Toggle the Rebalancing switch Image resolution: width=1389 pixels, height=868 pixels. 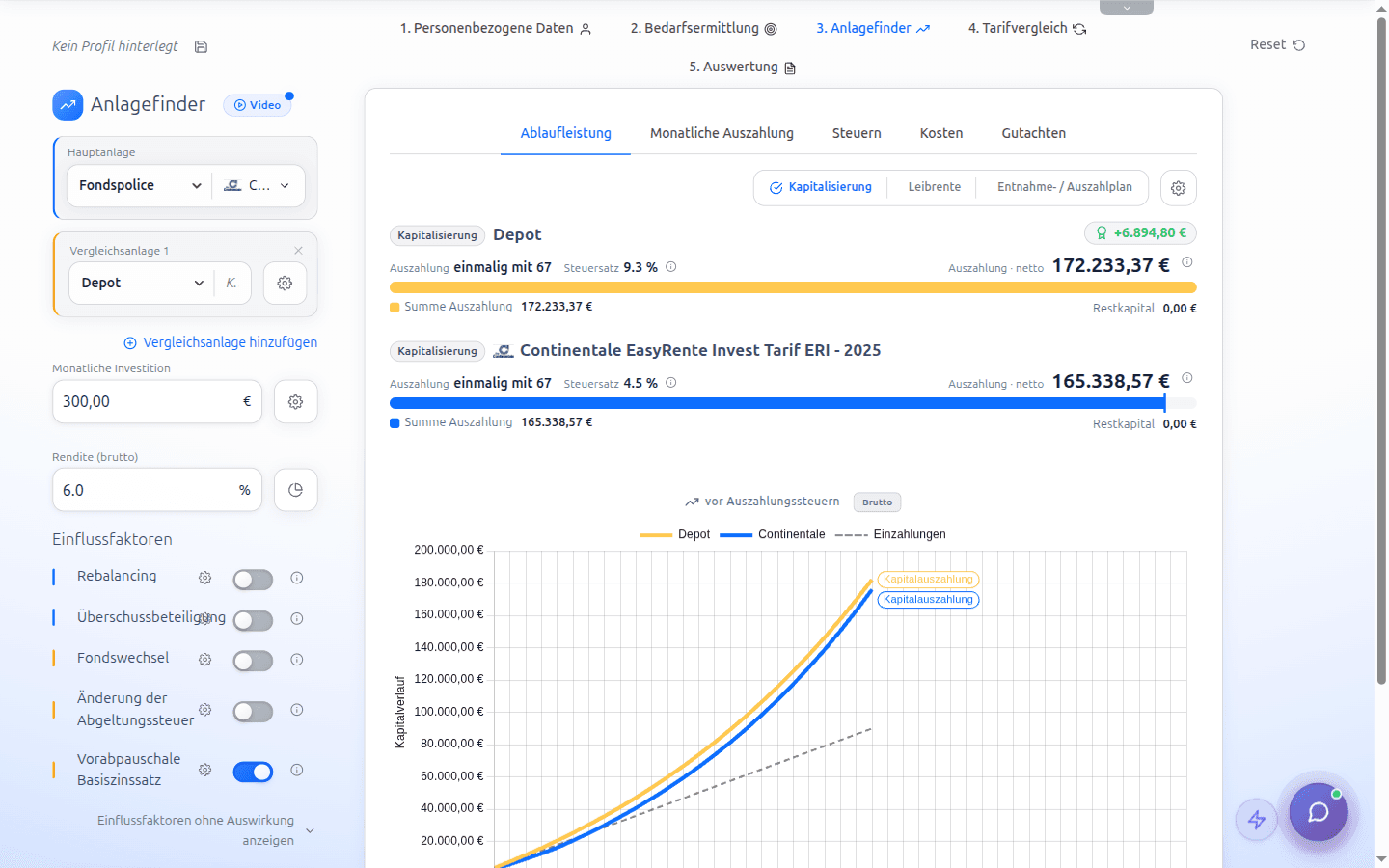(253, 579)
